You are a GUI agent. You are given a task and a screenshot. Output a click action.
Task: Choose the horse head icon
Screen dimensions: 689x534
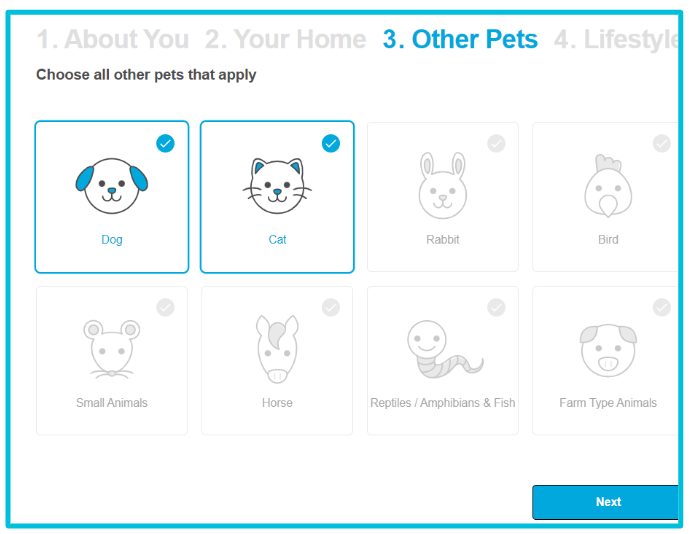click(277, 349)
